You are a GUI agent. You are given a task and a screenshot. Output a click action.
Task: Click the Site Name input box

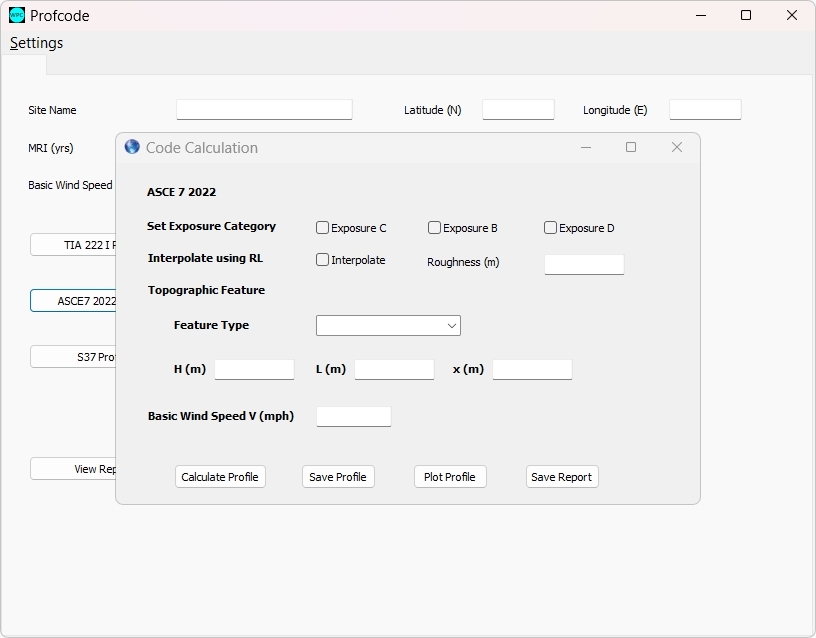point(264,110)
